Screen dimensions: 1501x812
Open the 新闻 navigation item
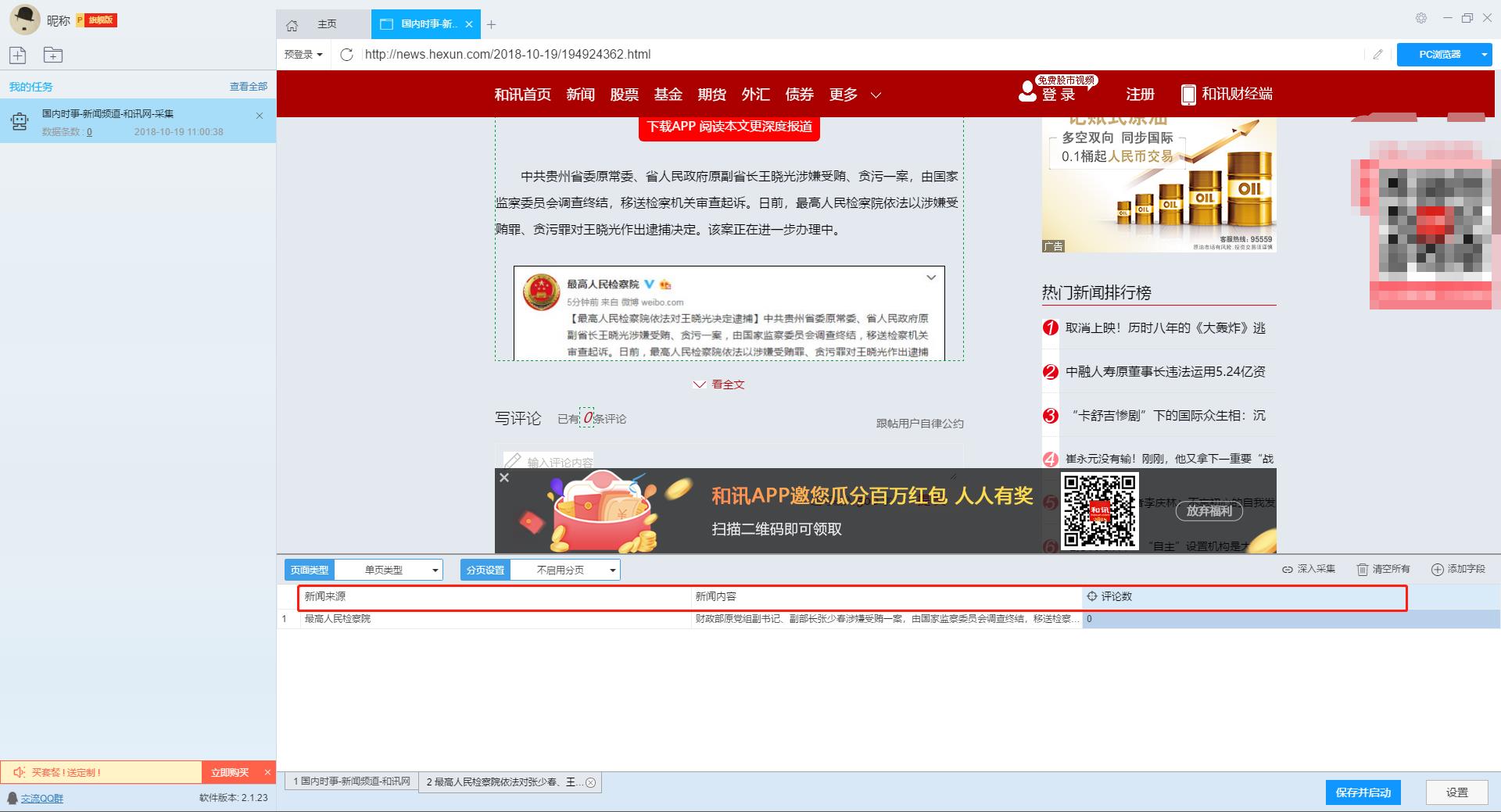tap(580, 95)
